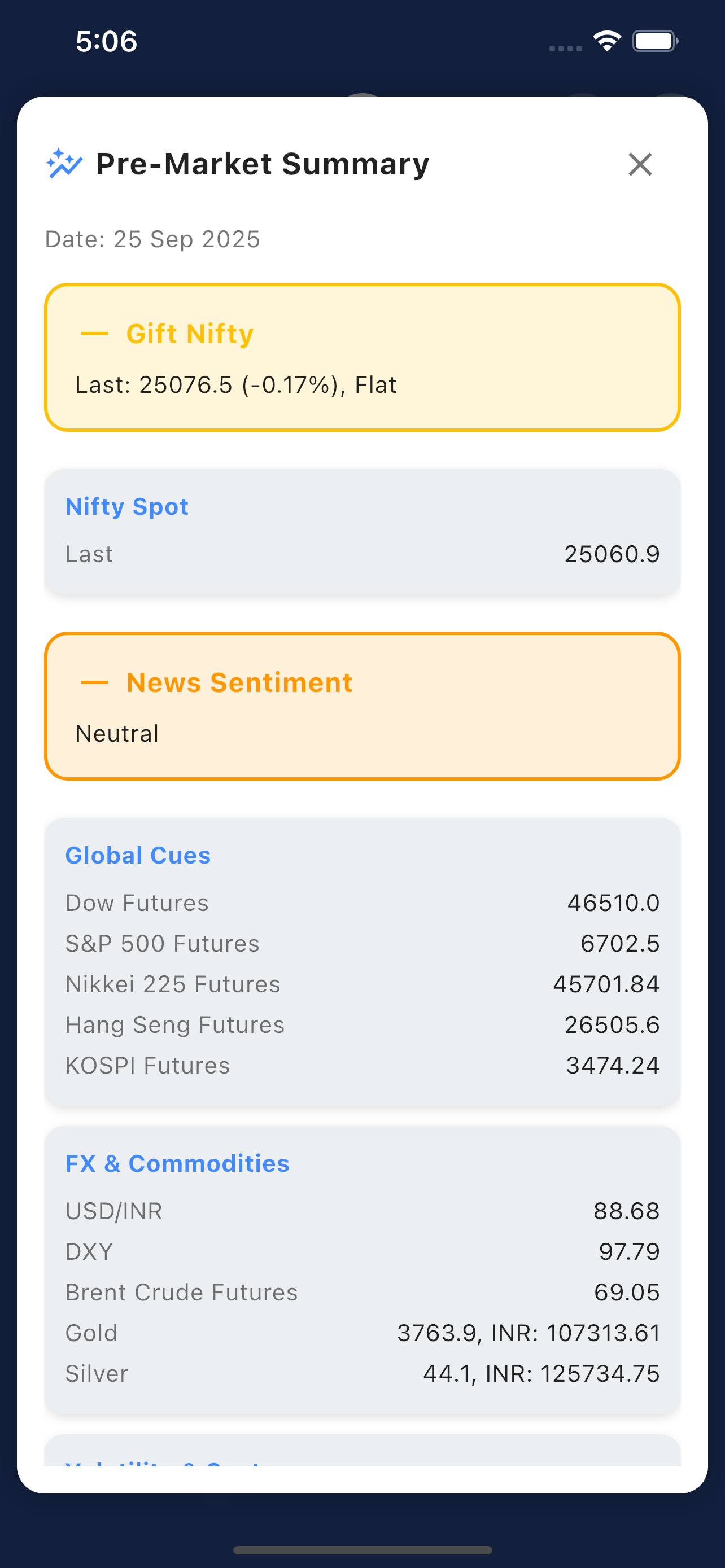Select the KOSPI Futures value 3474.24
This screenshot has height=1568, width=725.
(x=613, y=1065)
